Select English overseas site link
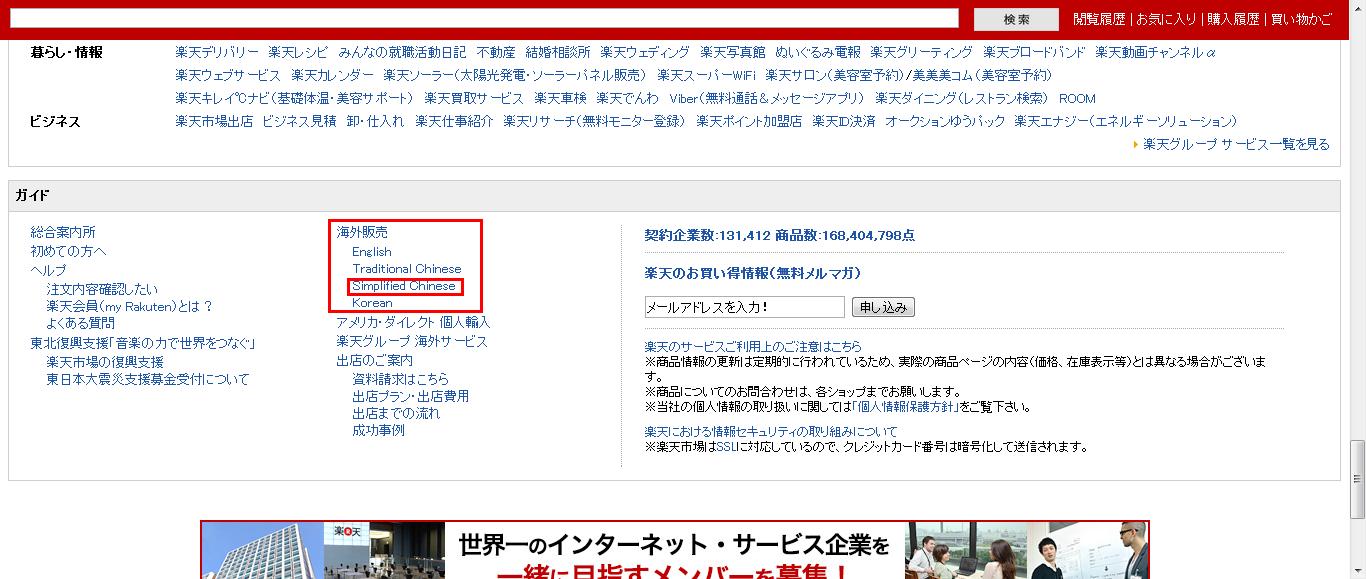The width and height of the screenshot is (1366, 579). pos(372,251)
